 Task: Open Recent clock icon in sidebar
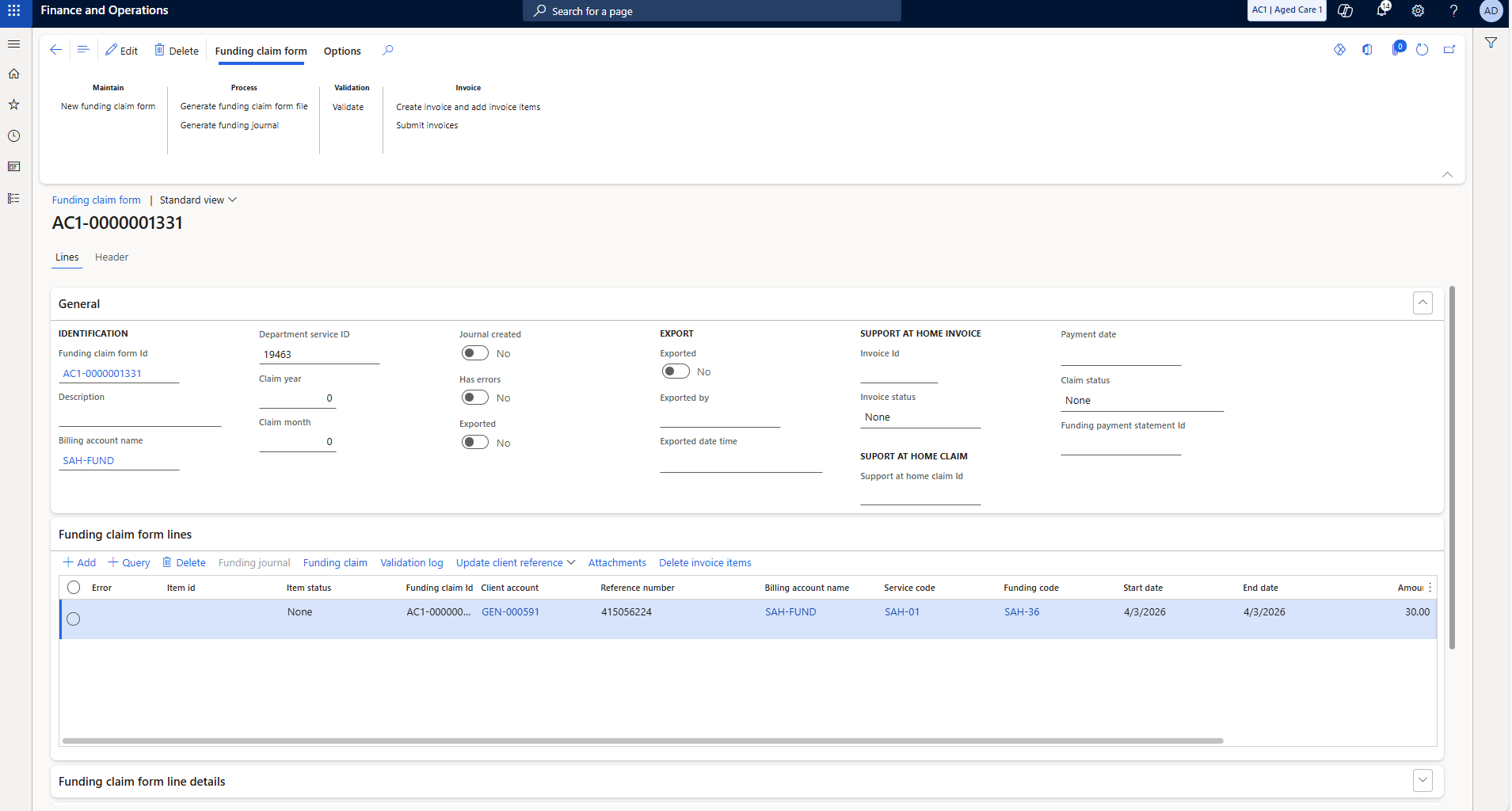pyautogui.click(x=13, y=136)
